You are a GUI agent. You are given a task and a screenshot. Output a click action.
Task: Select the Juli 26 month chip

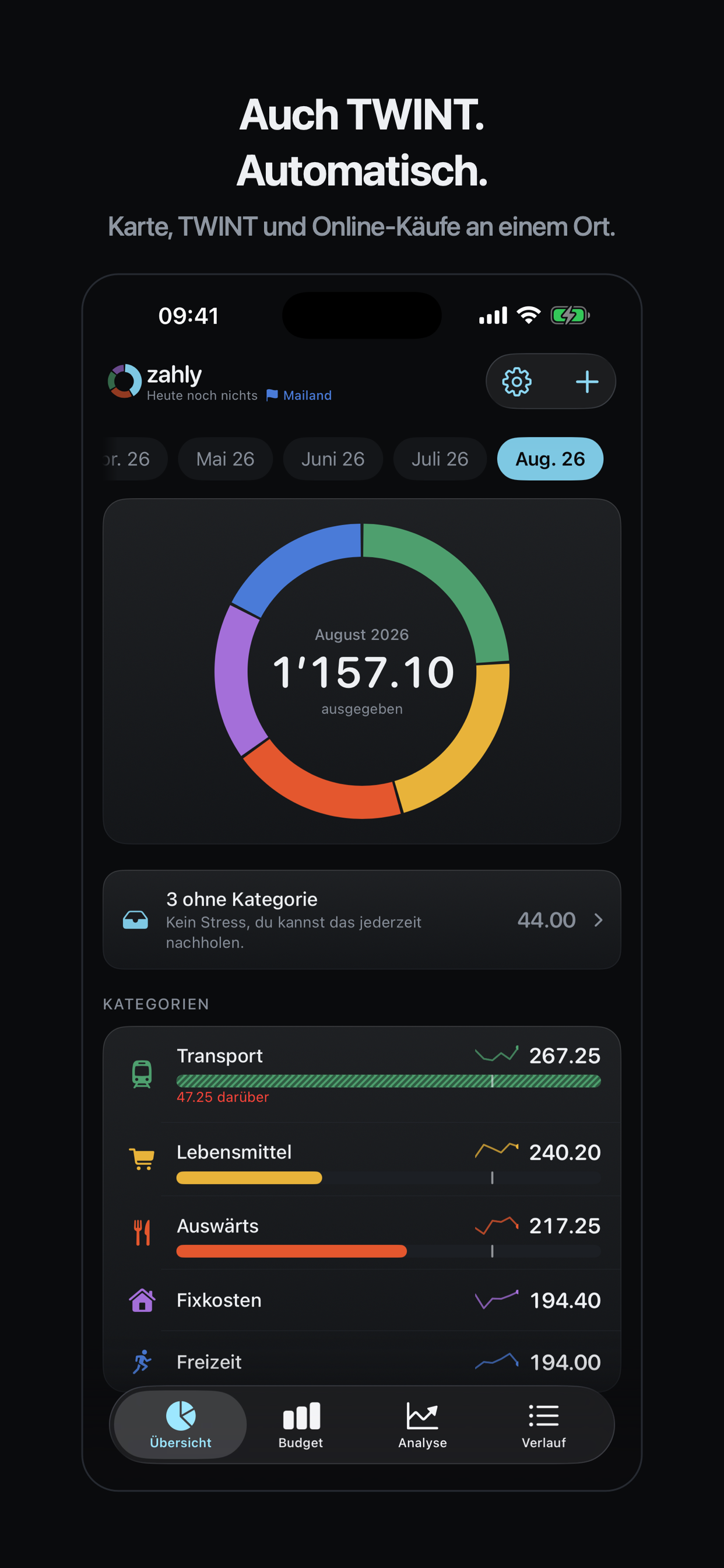click(x=440, y=459)
